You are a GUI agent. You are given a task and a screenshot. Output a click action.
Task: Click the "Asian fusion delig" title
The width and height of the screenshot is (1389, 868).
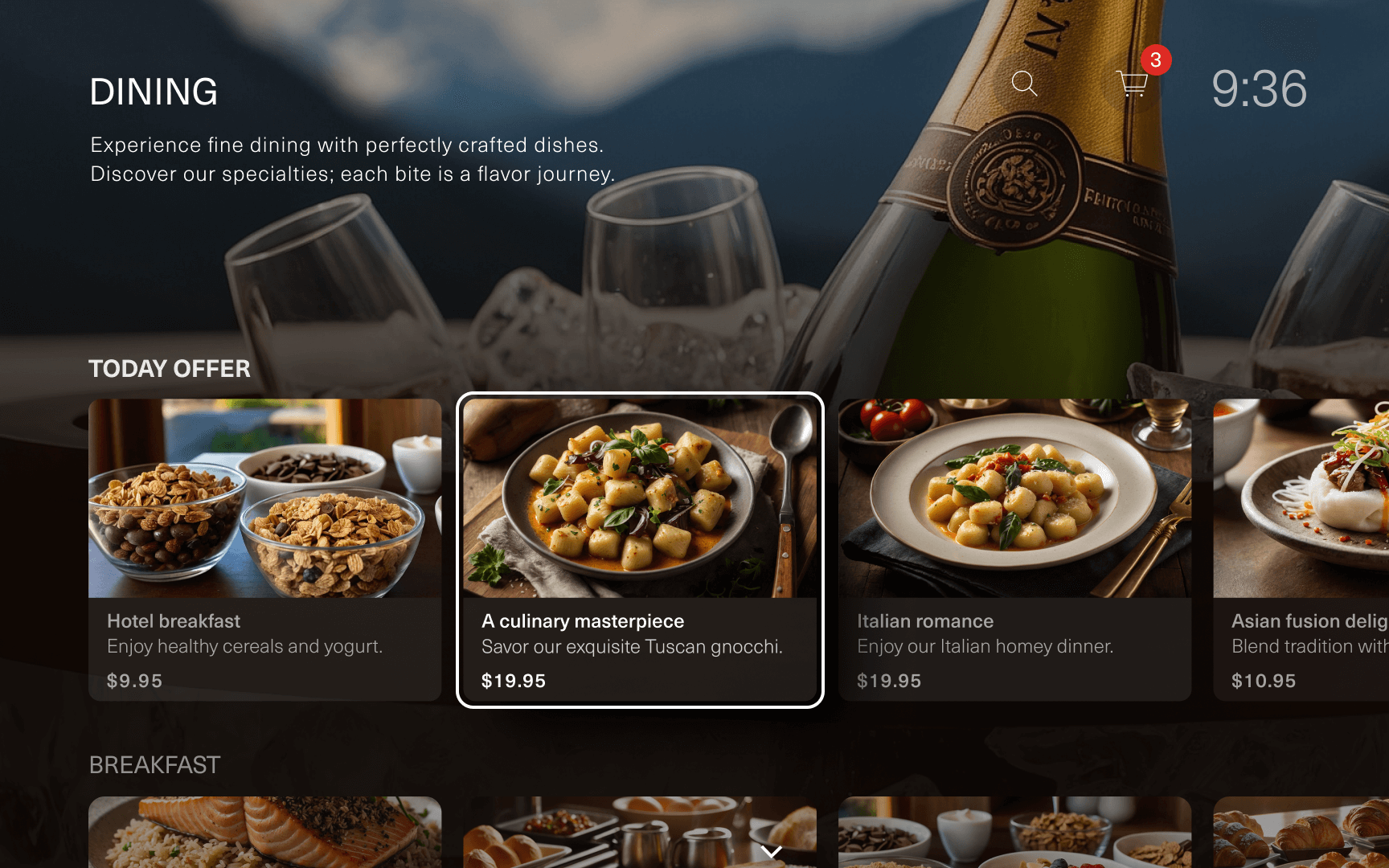click(1309, 621)
